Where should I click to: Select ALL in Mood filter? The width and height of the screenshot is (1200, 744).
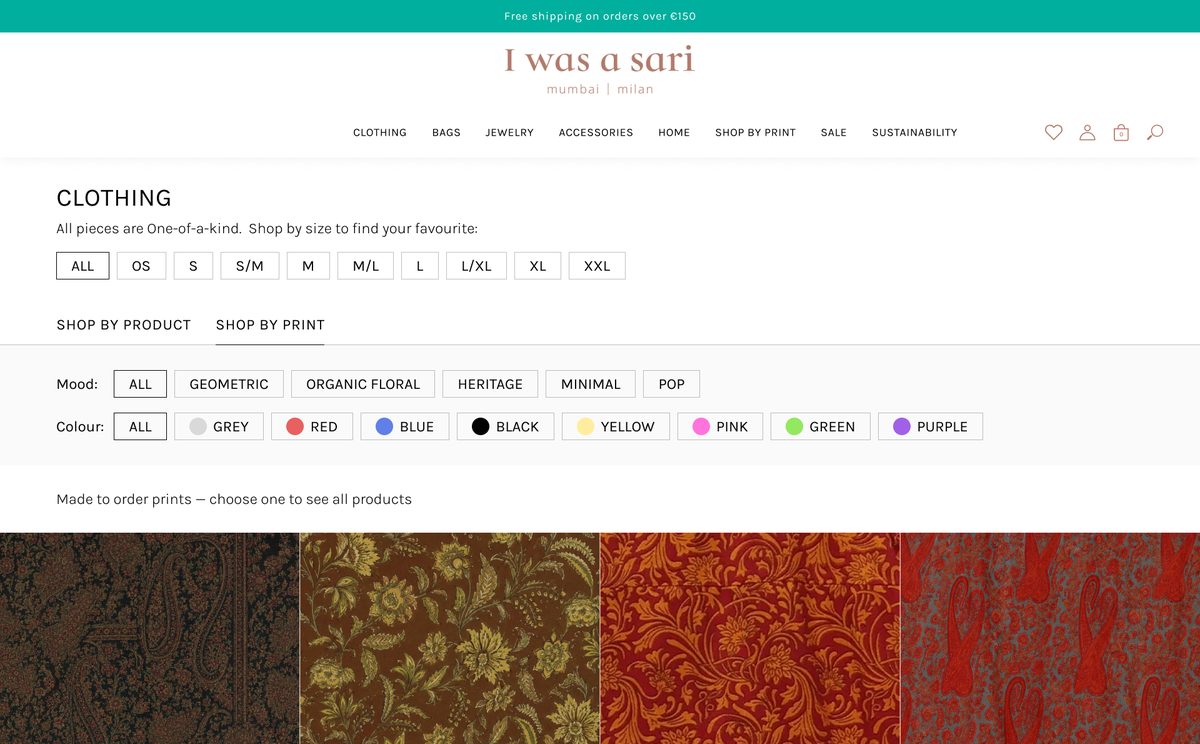[x=140, y=384]
